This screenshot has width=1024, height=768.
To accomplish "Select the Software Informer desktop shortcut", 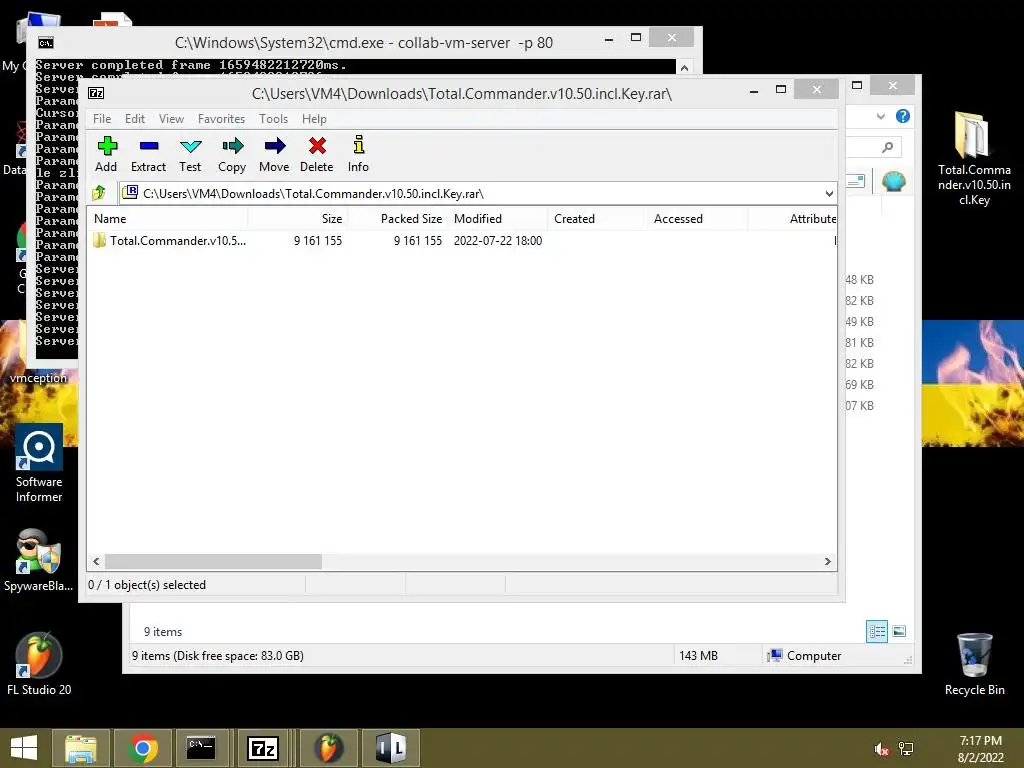I will coord(39,464).
